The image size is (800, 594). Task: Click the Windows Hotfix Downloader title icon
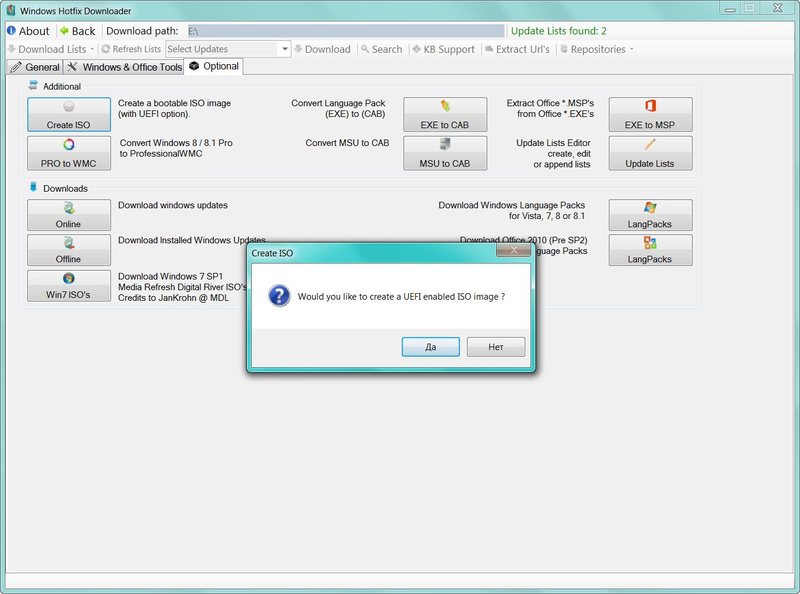(11, 10)
